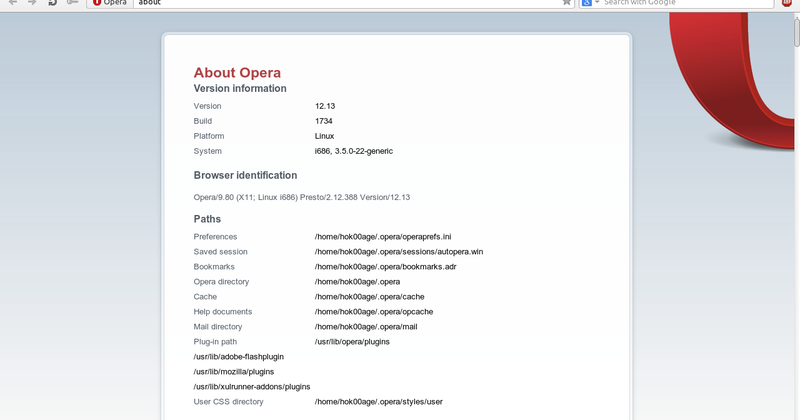
Task: Click the 'System' label
Action: (208, 151)
